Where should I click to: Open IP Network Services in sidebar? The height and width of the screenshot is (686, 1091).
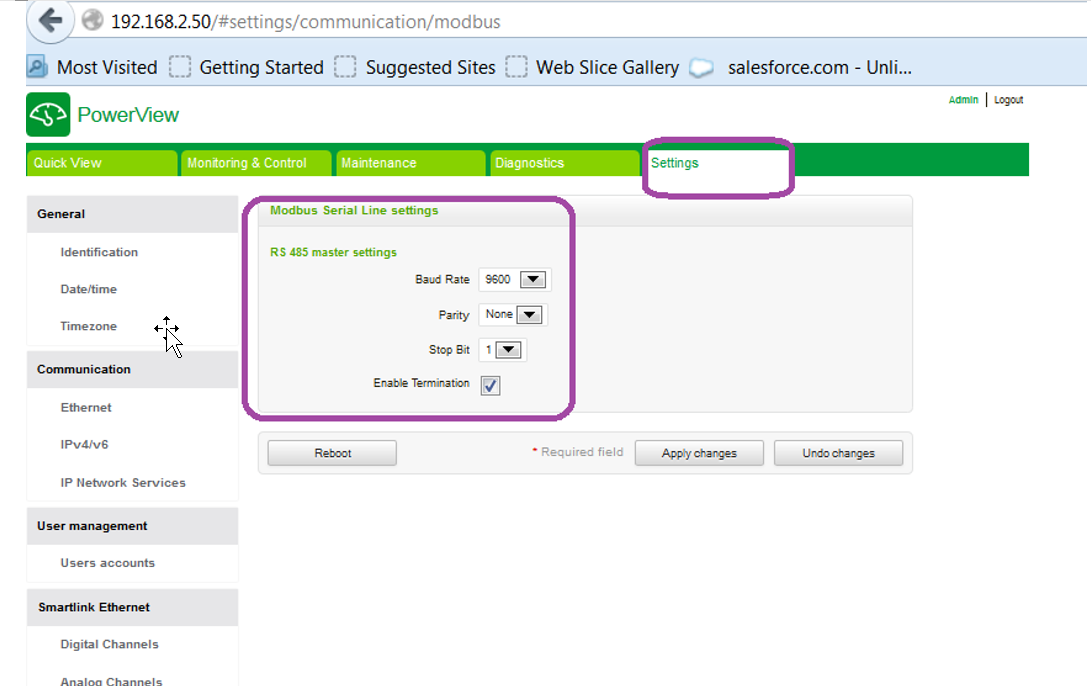123,482
